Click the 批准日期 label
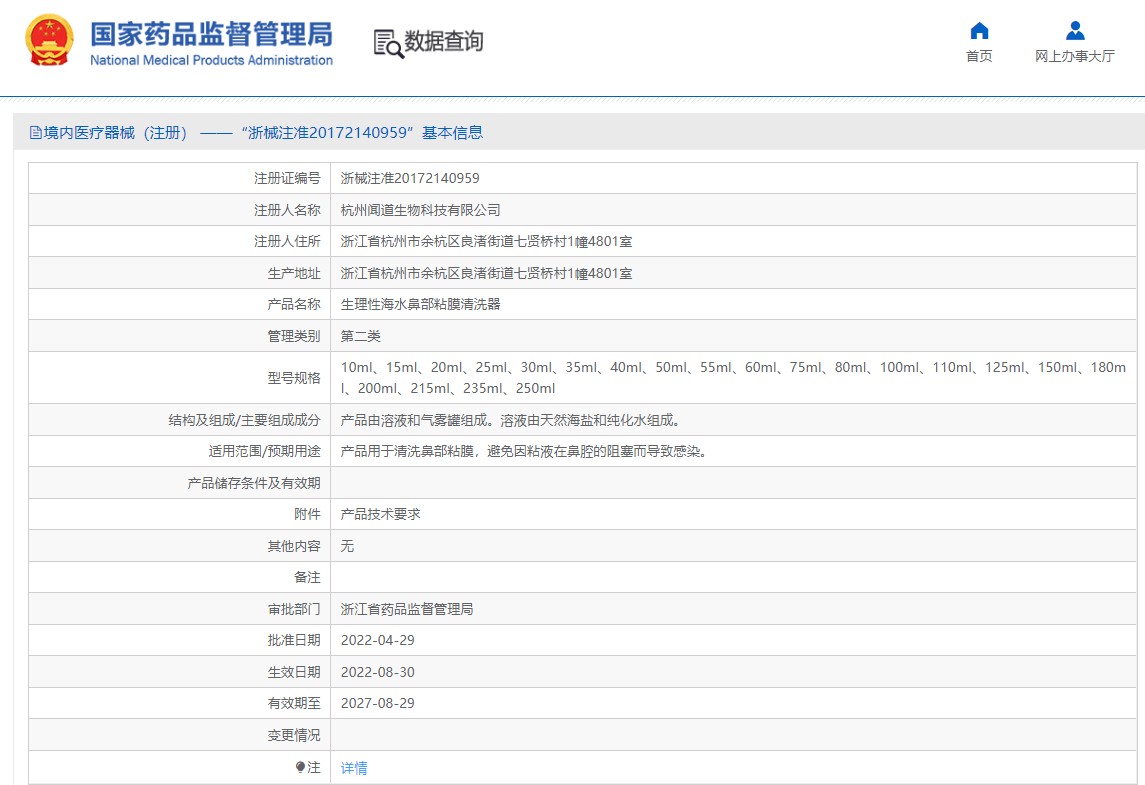 point(294,640)
